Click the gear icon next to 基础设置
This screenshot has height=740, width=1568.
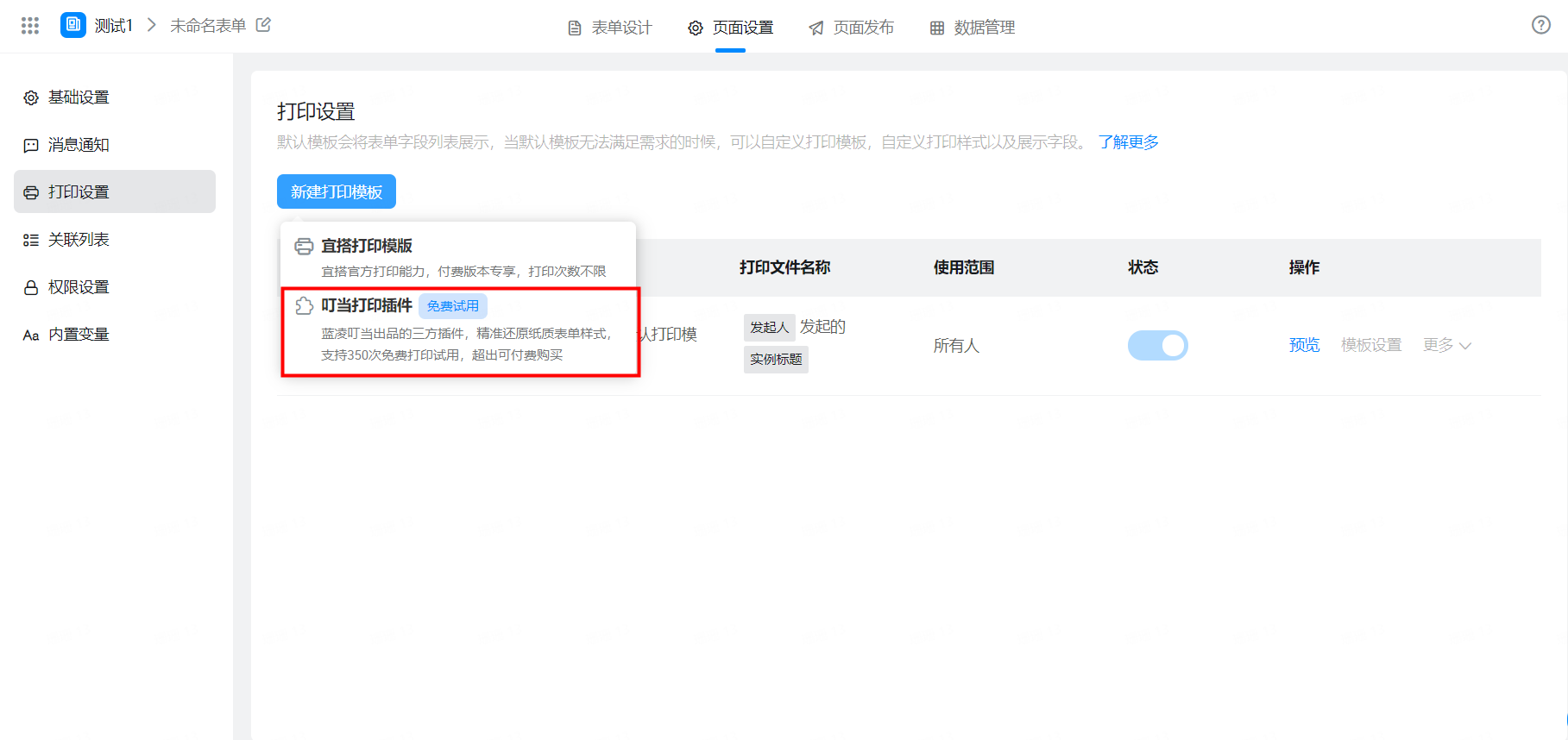[x=31, y=97]
